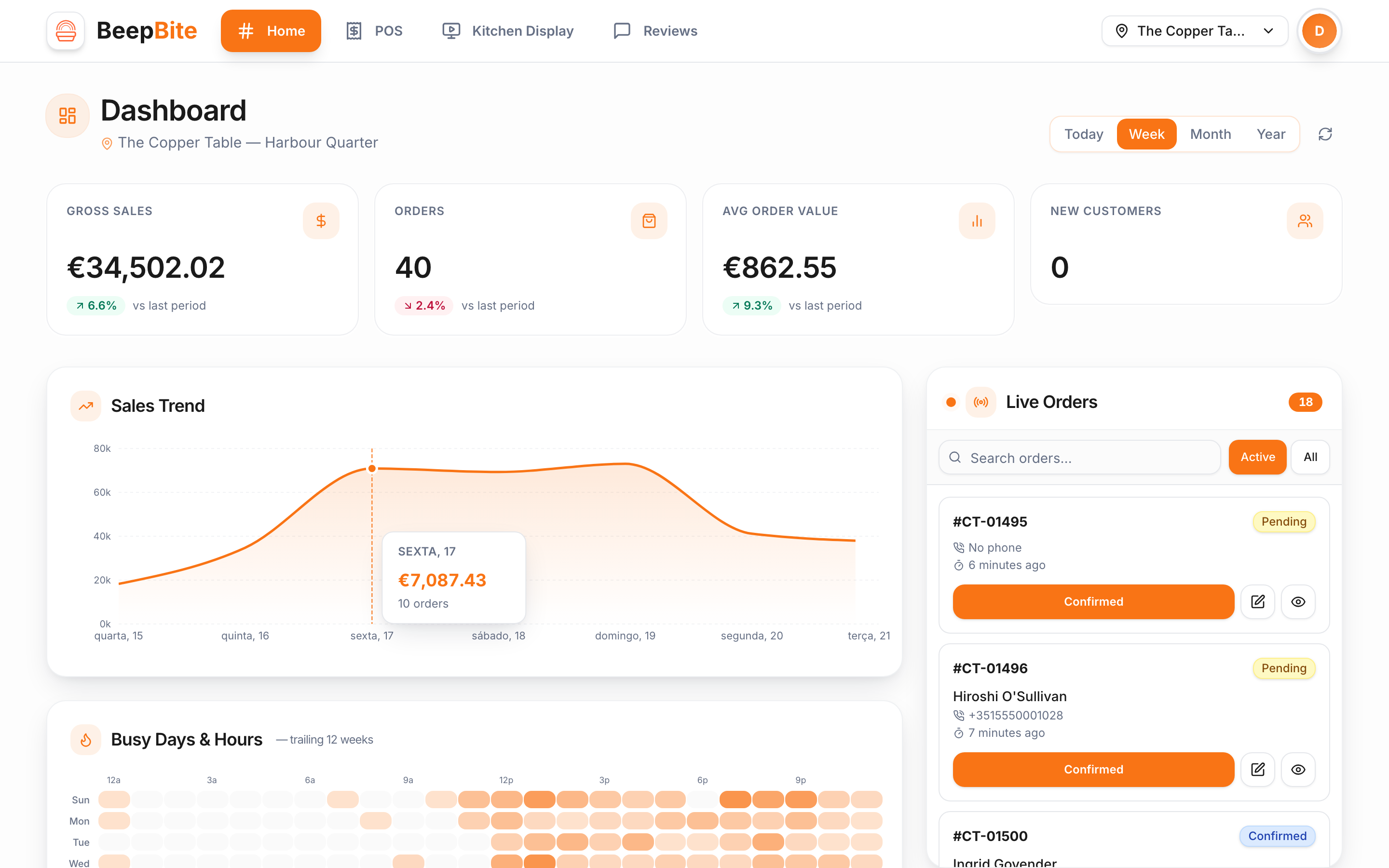Screen dimensions: 1389x868
Task: Click the Dashboard grid icon
Action: coord(68,115)
